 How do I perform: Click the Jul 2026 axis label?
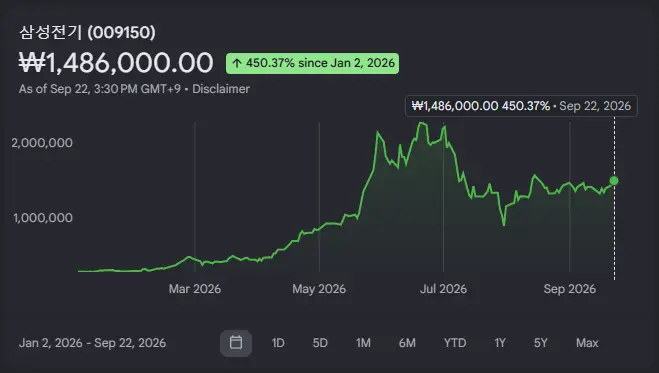point(443,289)
